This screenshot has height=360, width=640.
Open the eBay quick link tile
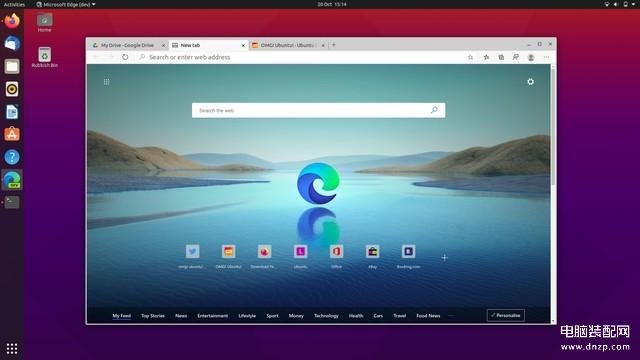(x=372, y=251)
